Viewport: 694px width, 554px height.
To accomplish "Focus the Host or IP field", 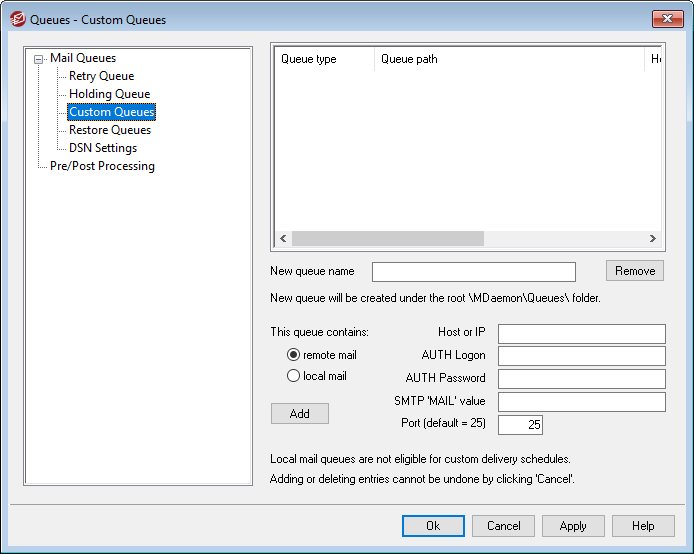I will [x=581, y=334].
